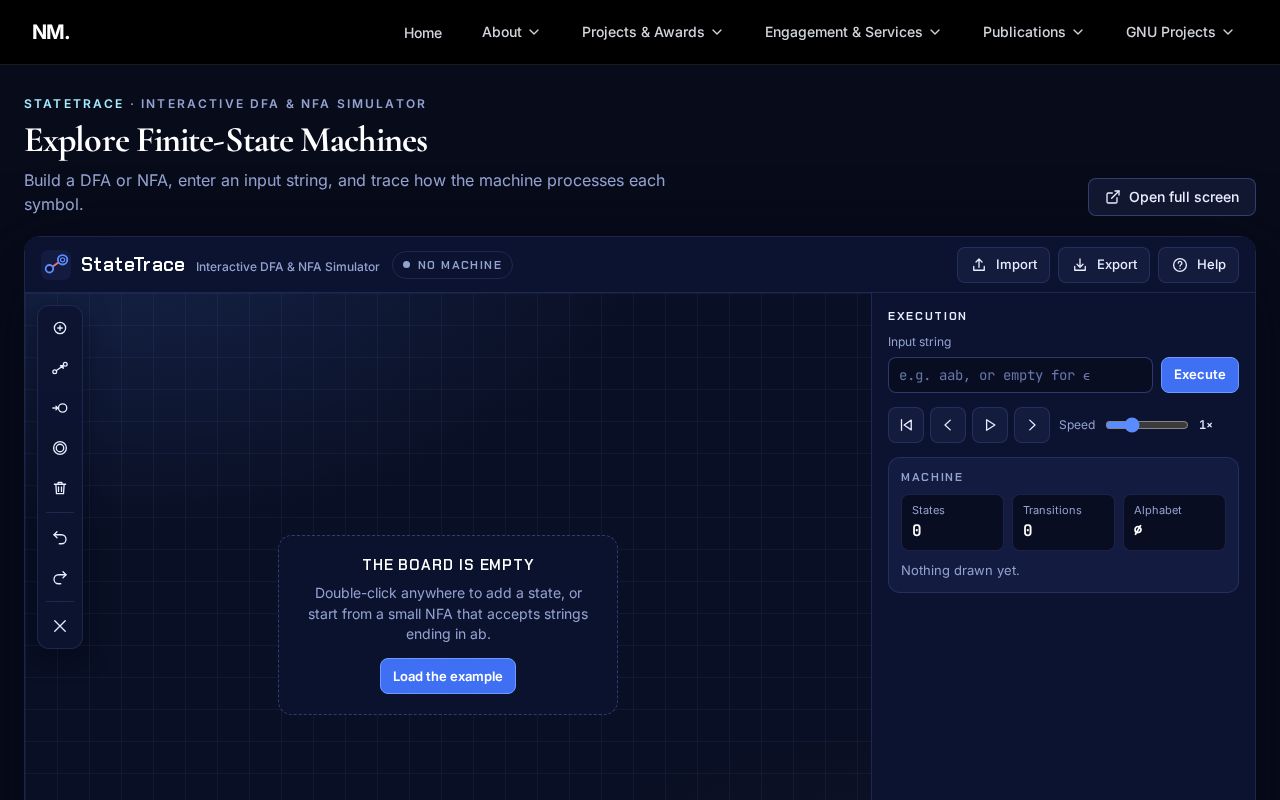The width and height of the screenshot is (1280, 800).
Task: Click the Alphabet card
Action: 1174,522
